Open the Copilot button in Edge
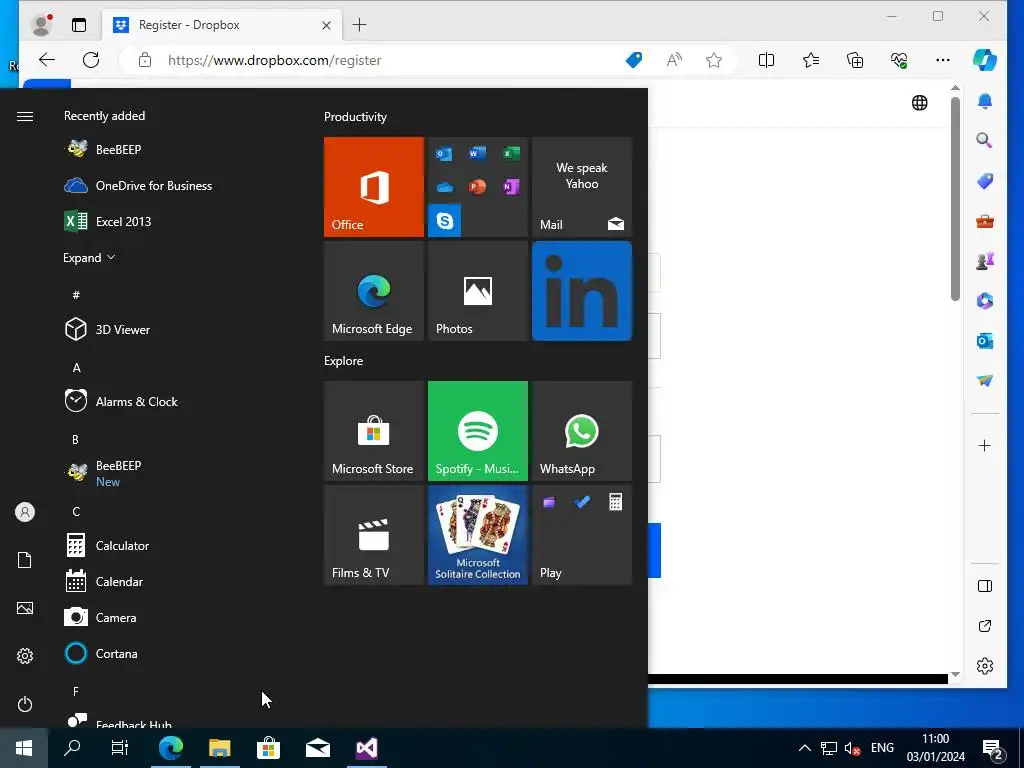Image resolution: width=1024 pixels, height=768 pixels. (x=984, y=60)
